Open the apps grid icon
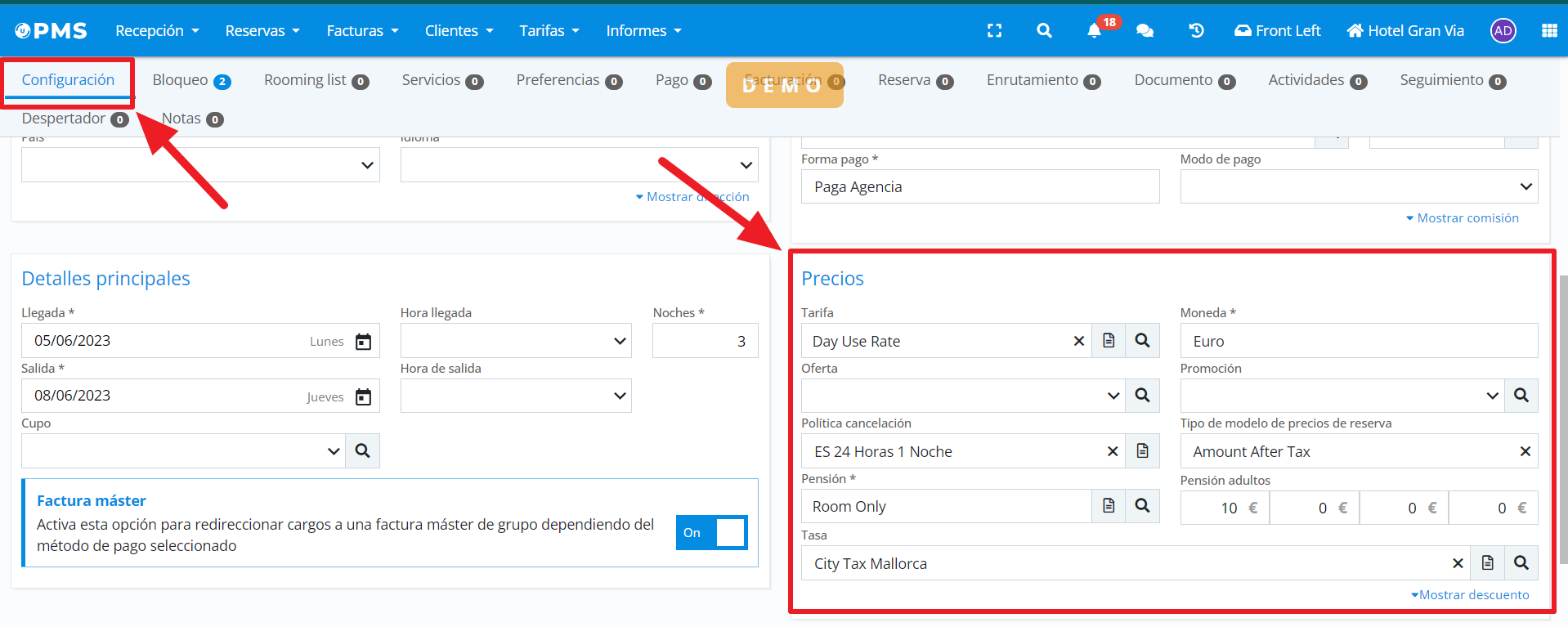Screen dimensions: 1568x627 [1548, 31]
